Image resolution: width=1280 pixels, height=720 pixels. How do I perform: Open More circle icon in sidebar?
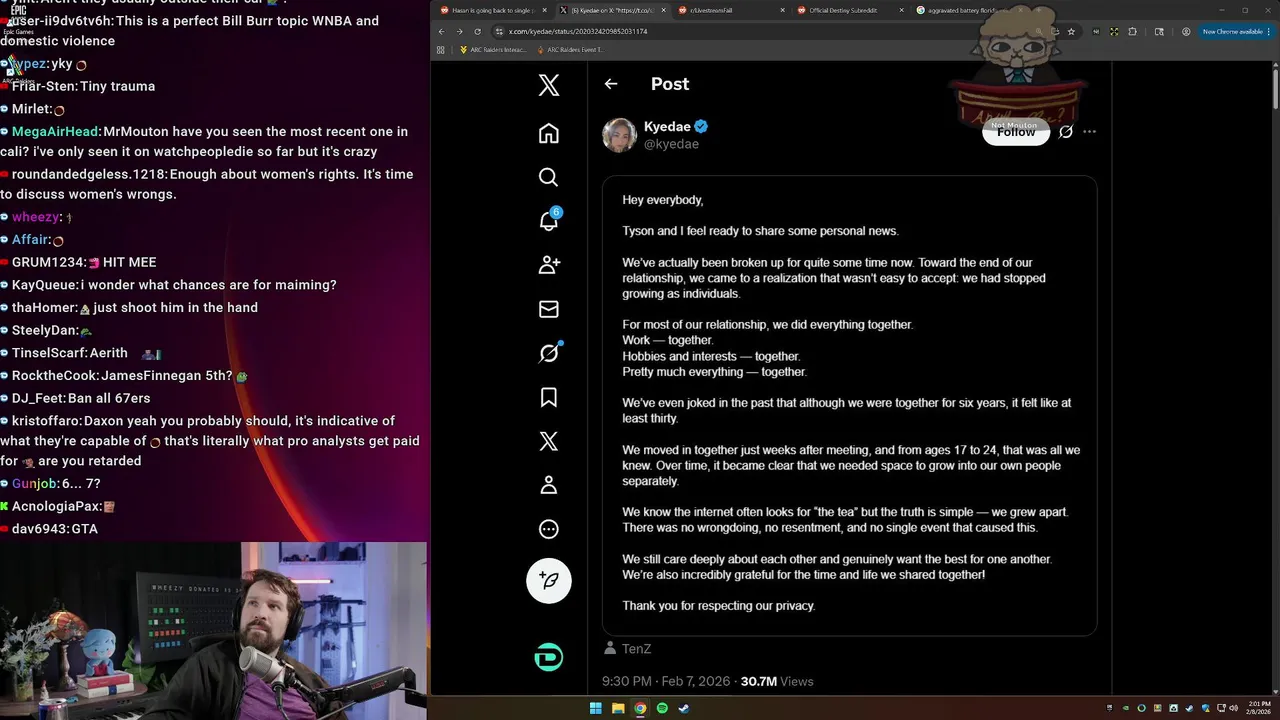click(x=549, y=529)
